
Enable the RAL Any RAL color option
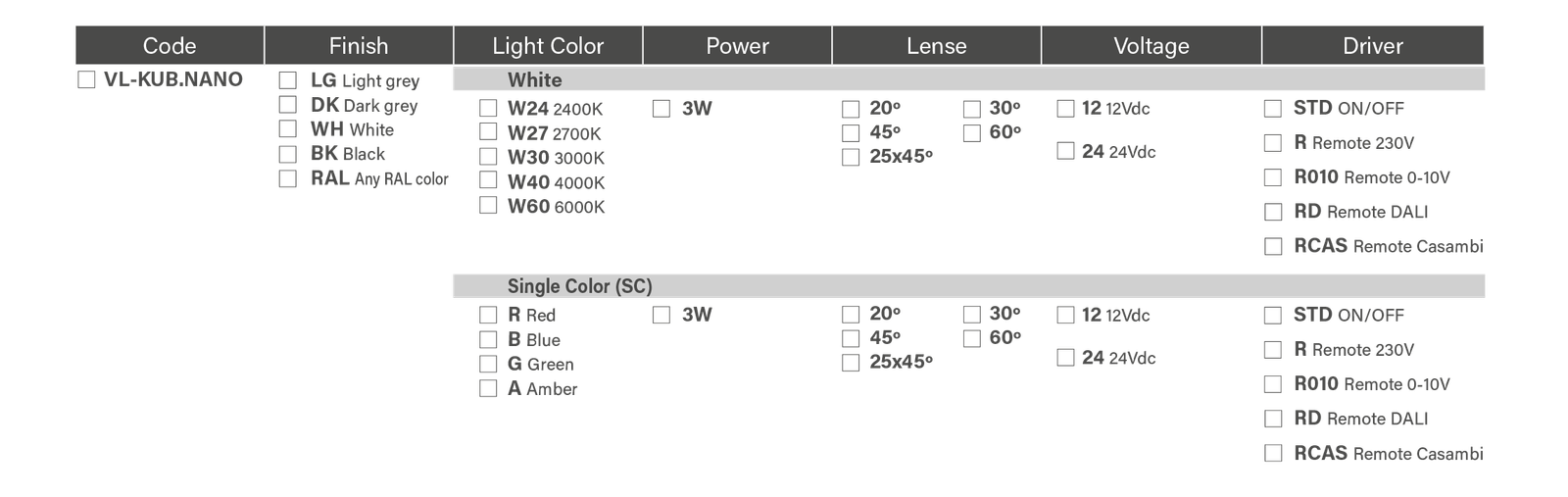pos(287,179)
